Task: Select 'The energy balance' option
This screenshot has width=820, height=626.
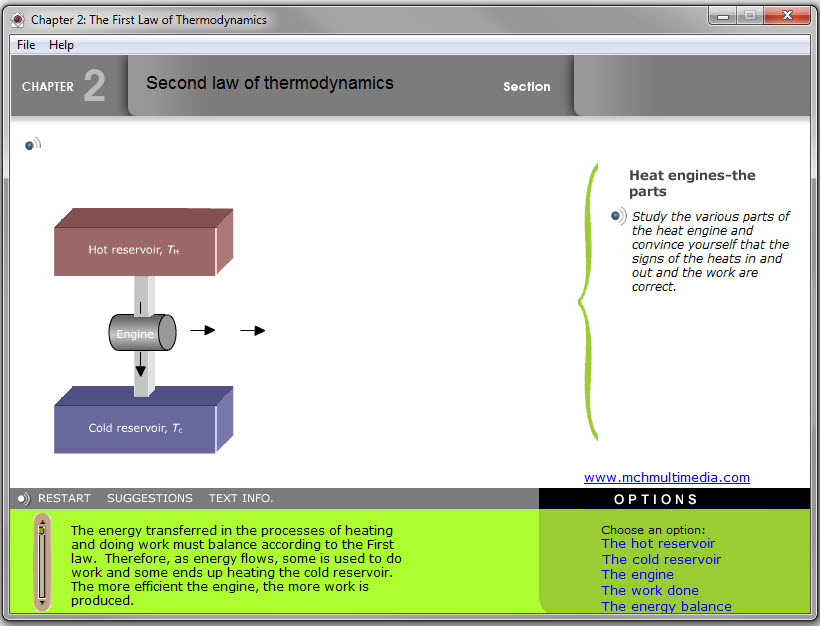Action: point(666,606)
